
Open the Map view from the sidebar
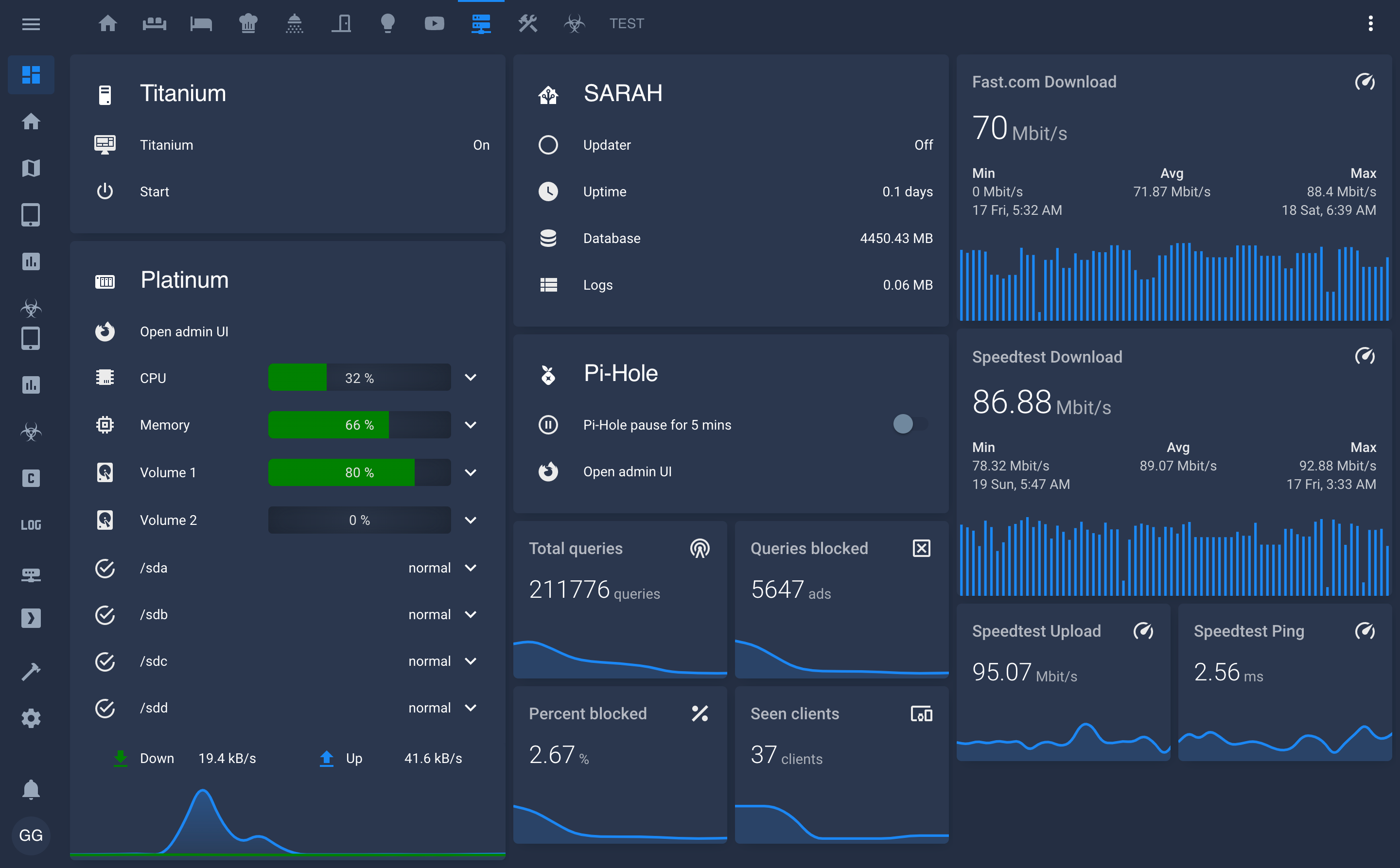point(31,168)
